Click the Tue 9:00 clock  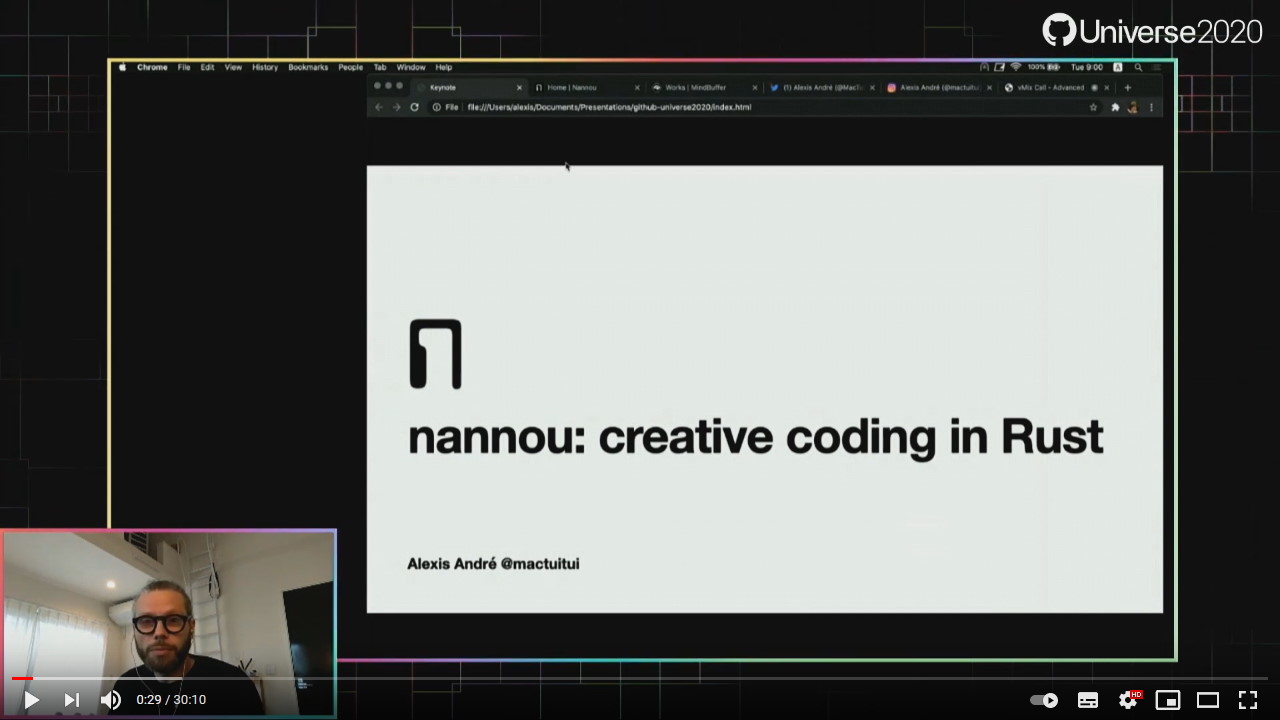pyautogui.click(x=1086, y=67)
